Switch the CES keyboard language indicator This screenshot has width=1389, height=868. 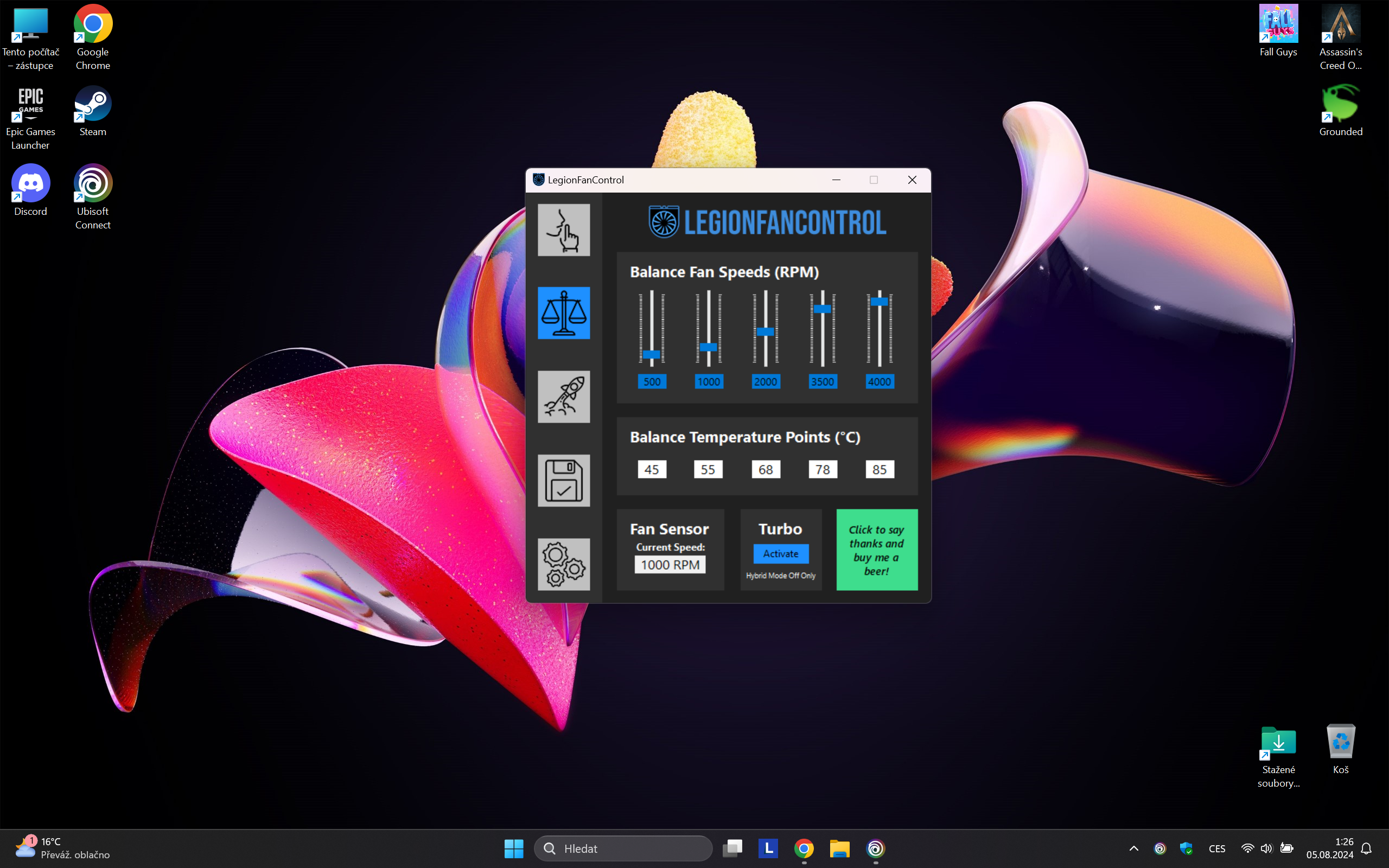click(x=1217, y=848)
